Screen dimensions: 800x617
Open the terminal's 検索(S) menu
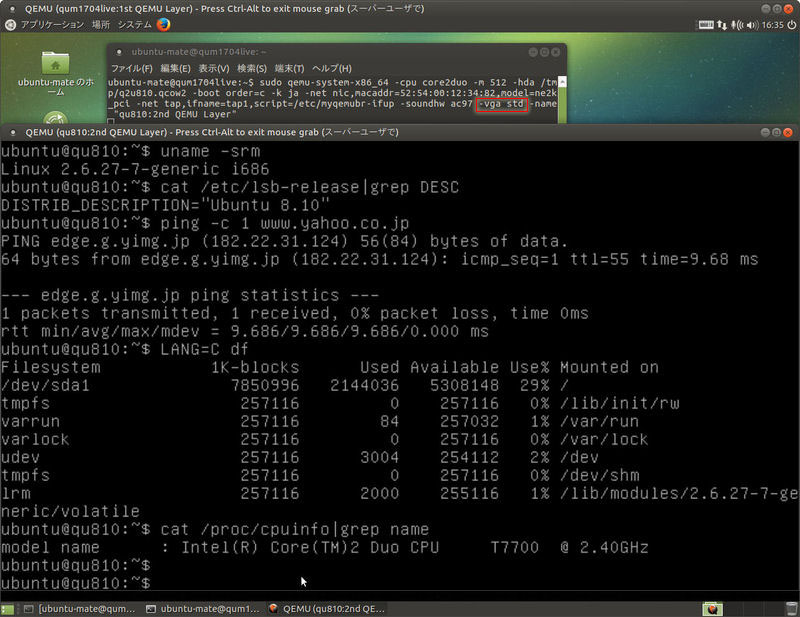coord(252,68)
